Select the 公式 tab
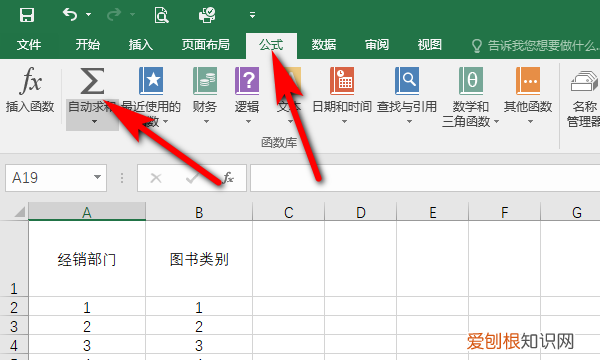This screenshot has height=360, width=600. (x=271, y=45)
